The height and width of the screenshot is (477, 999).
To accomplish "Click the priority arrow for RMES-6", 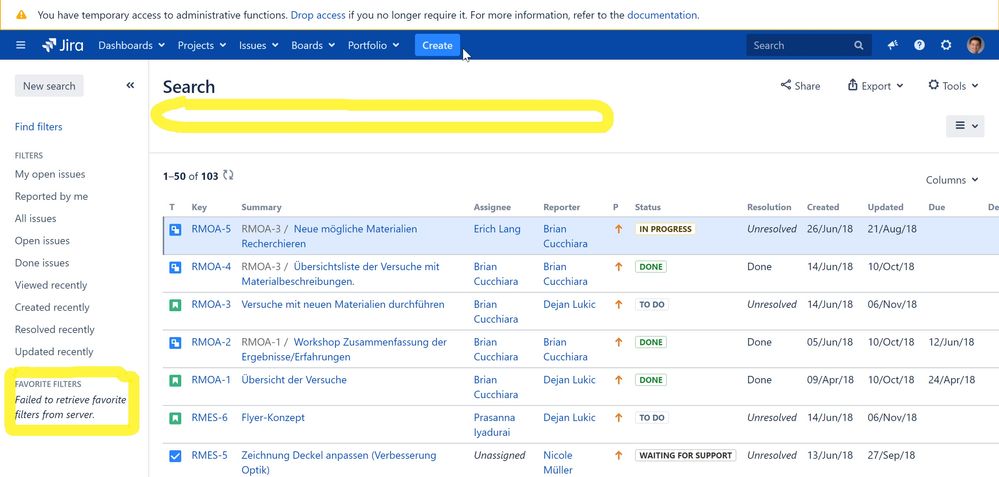I will tap(618, 418).
